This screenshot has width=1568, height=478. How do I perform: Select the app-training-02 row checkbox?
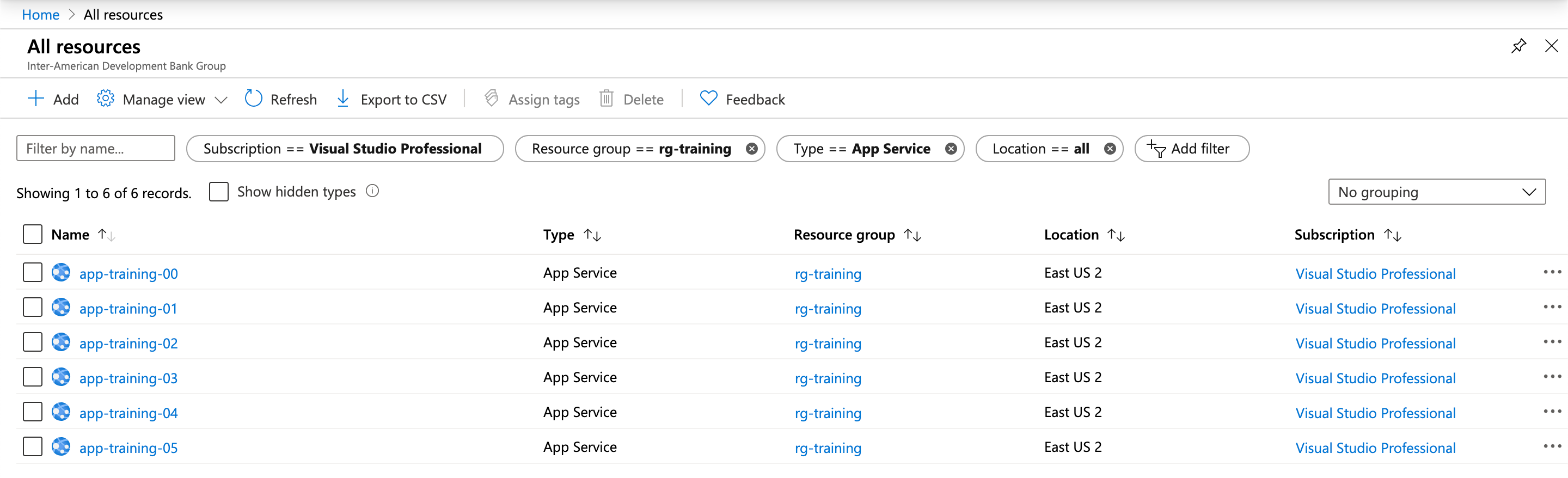click(x=32, y=341)
